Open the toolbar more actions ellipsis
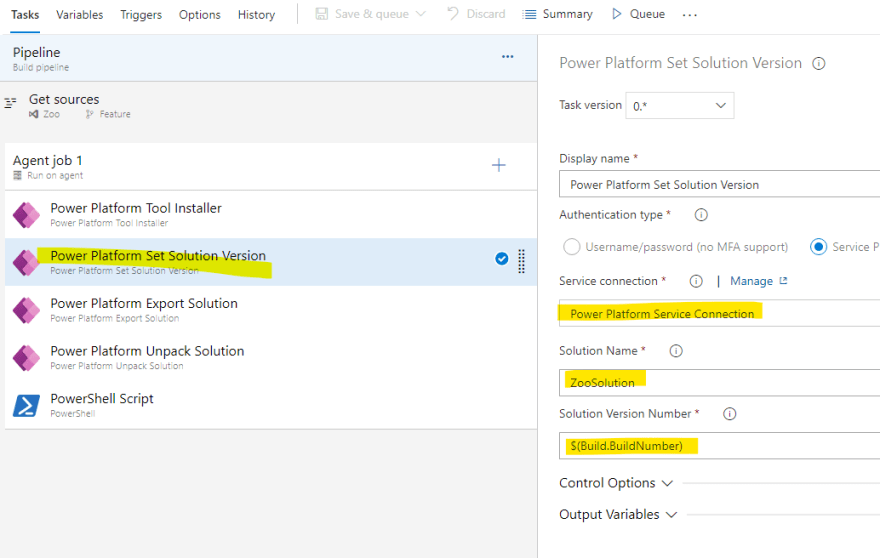This screenshot has width=880, height=558. tap(690, 15)
